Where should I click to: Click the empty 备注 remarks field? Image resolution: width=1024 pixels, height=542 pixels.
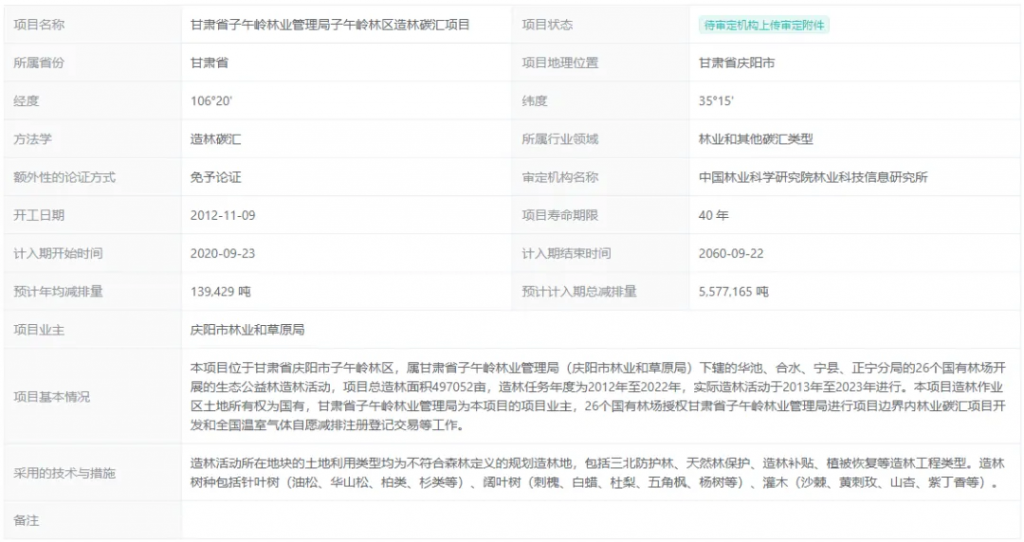tap(600, 521)
